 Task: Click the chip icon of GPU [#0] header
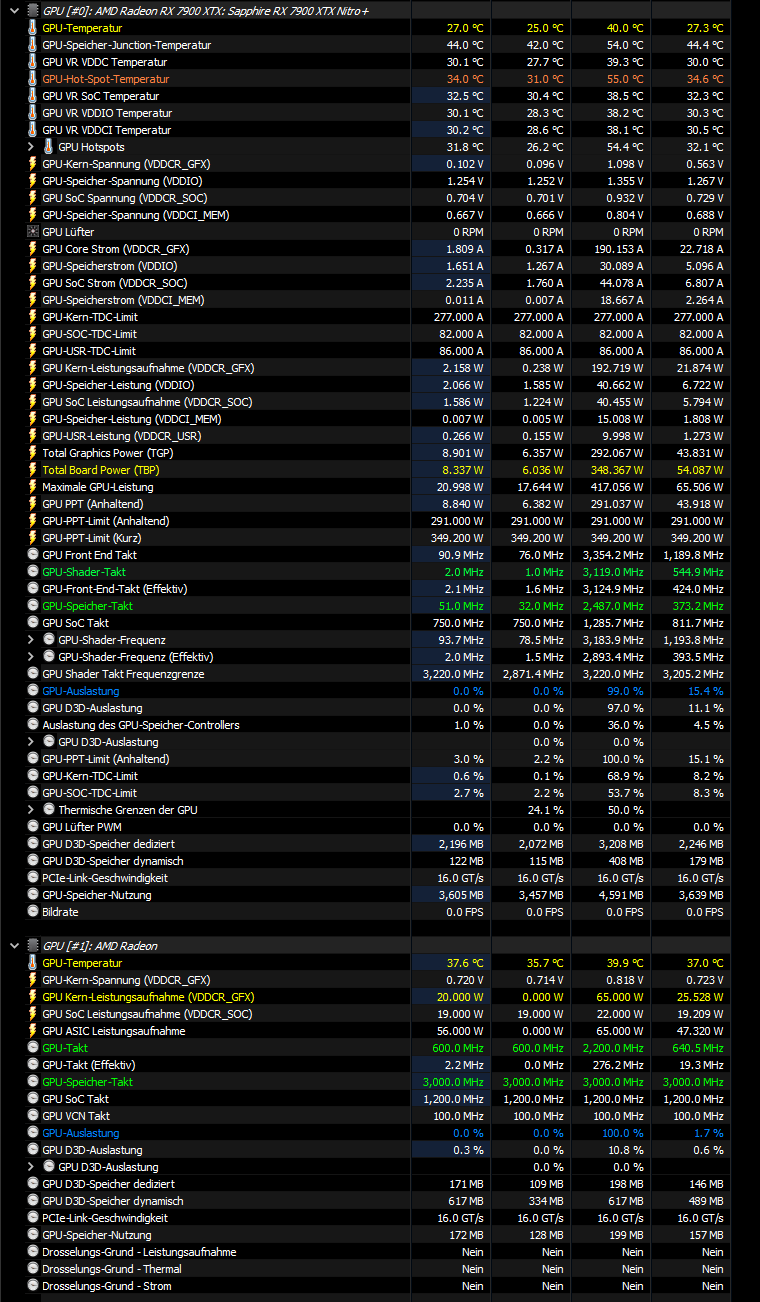[x=32, y=11]
